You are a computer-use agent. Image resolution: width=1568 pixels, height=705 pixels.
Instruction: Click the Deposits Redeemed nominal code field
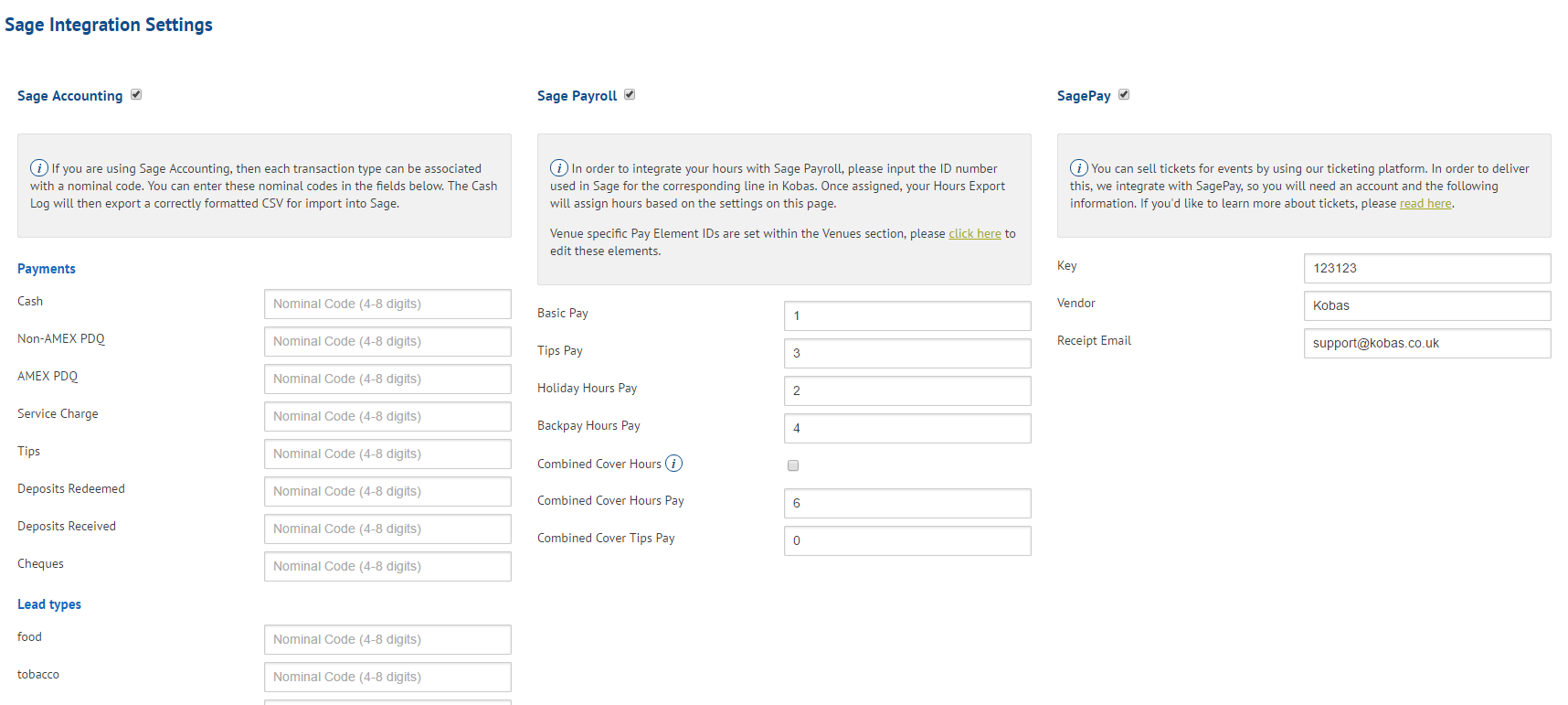tap(387, 491)
